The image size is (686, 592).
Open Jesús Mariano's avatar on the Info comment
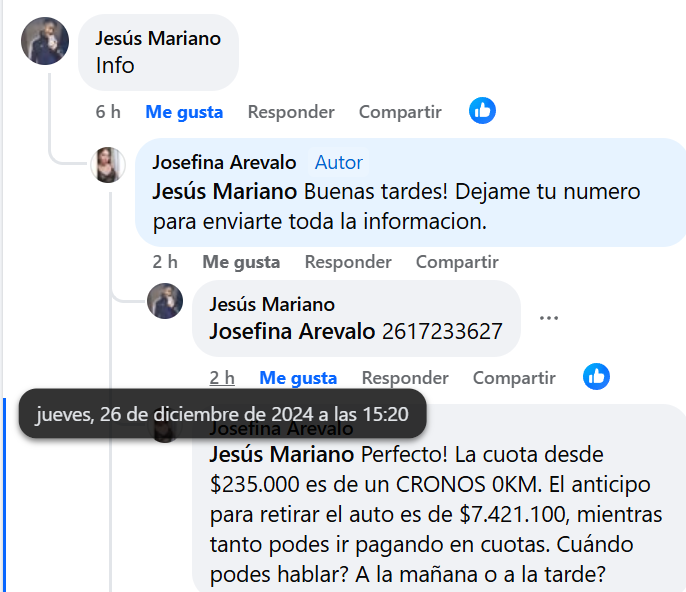pyautogui.click(x=45, y=41)
